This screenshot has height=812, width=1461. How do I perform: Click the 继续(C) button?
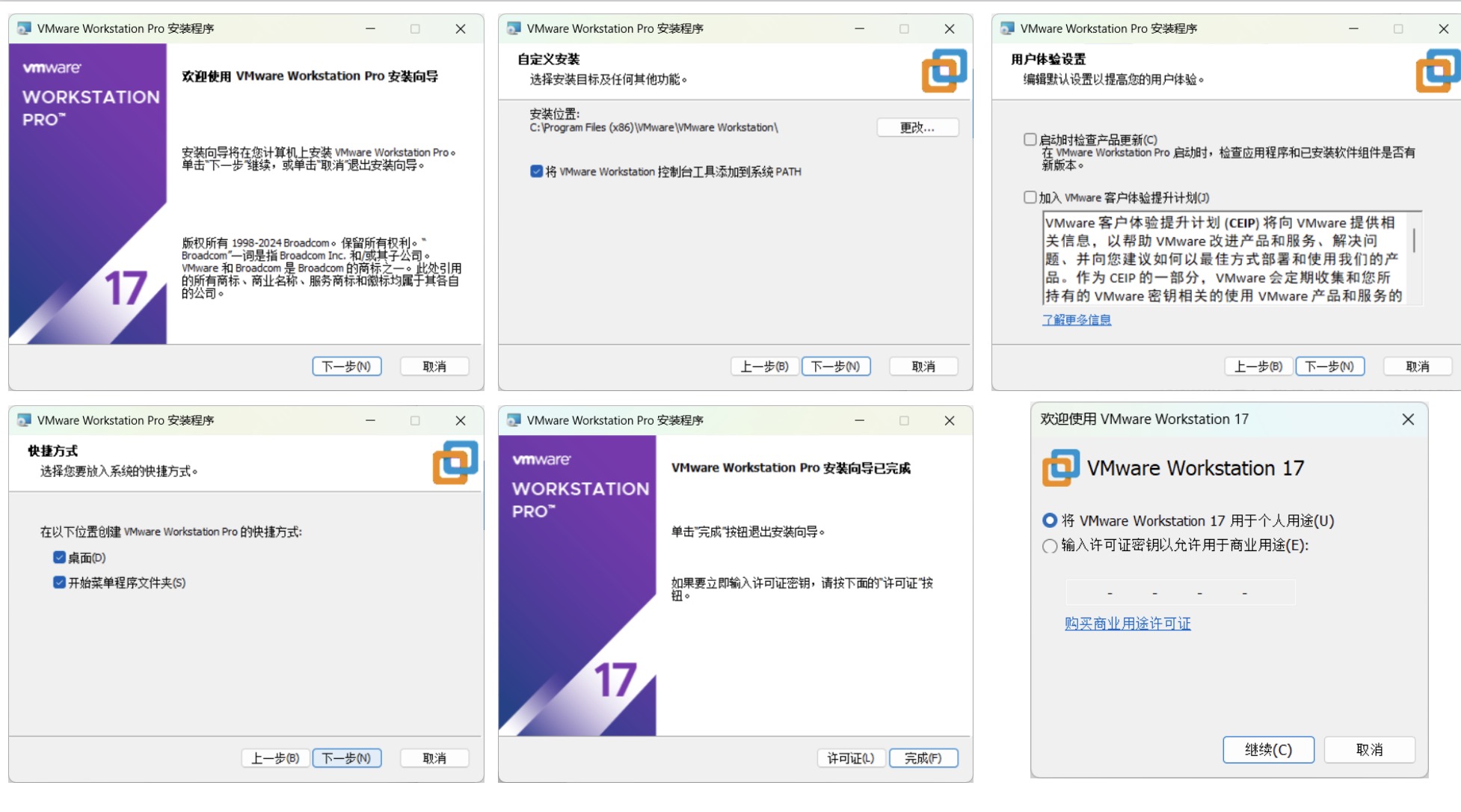(x=1268, y=749)
